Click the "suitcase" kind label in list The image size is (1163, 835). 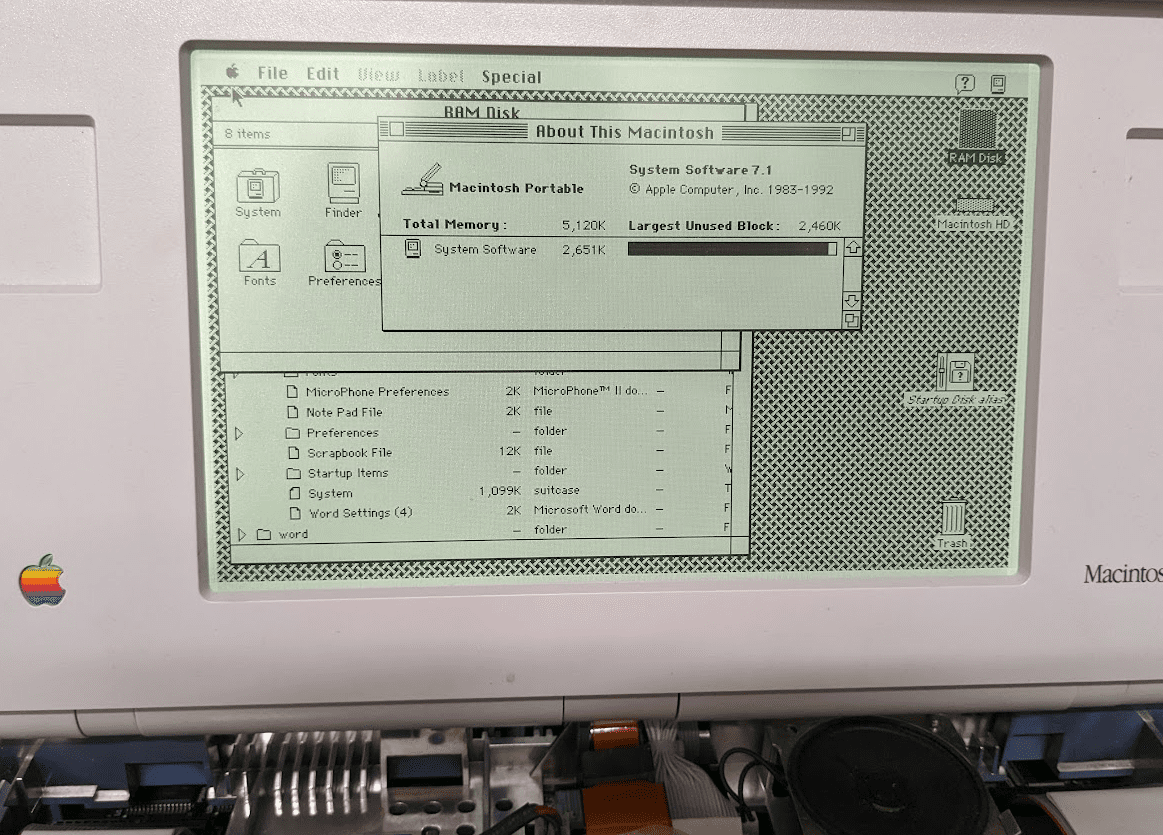[556, 490]
